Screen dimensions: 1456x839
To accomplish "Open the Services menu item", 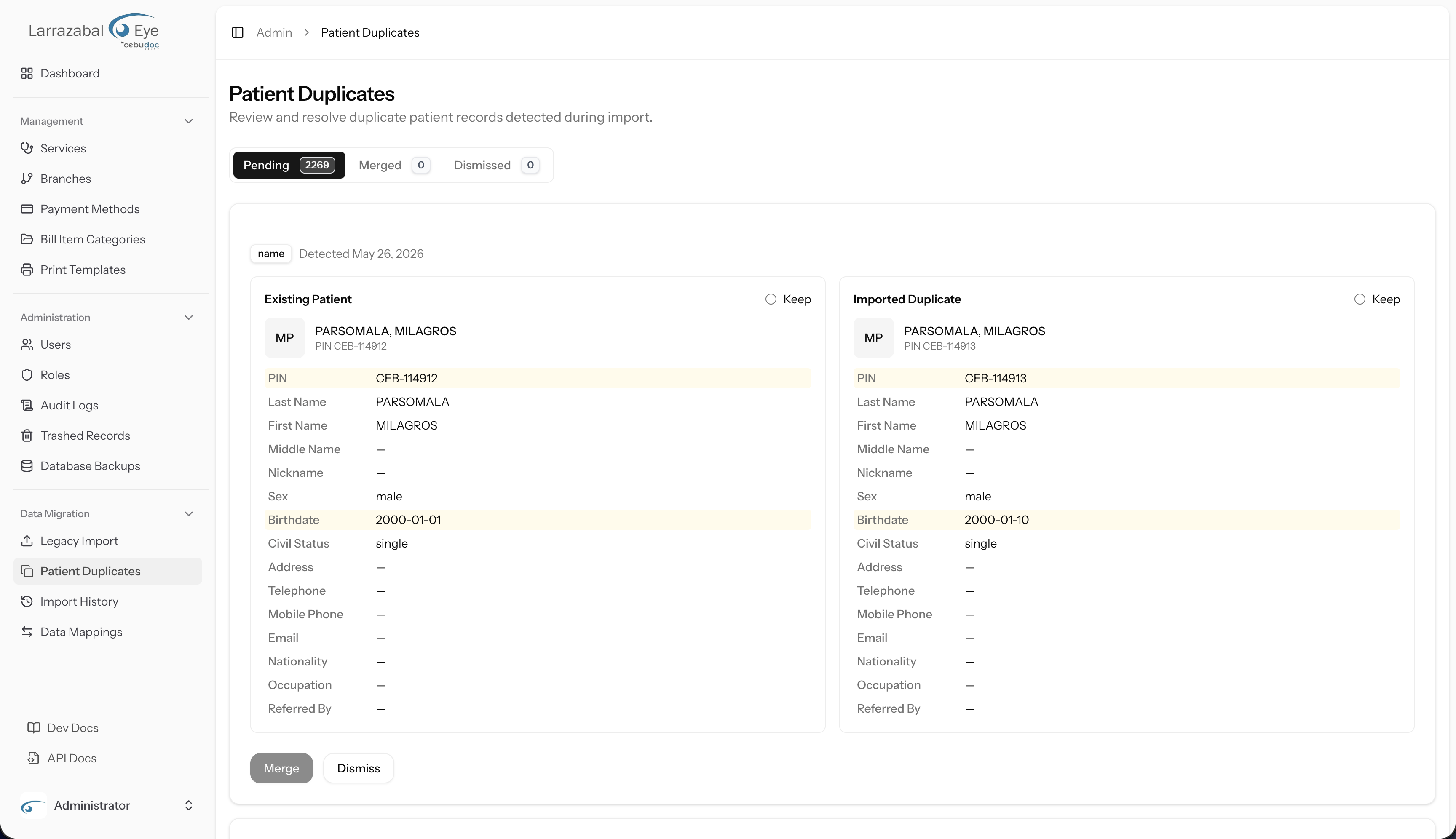I will [x=108, y=148].
